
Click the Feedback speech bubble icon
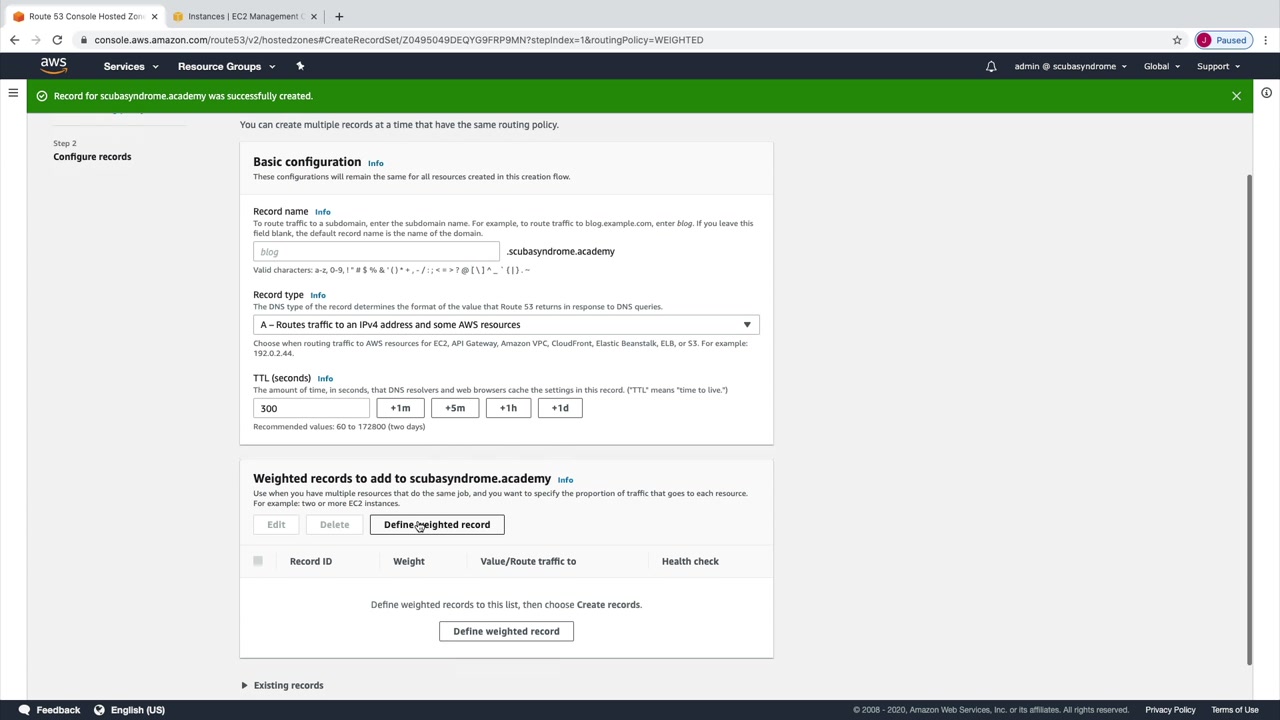(24, 710)
